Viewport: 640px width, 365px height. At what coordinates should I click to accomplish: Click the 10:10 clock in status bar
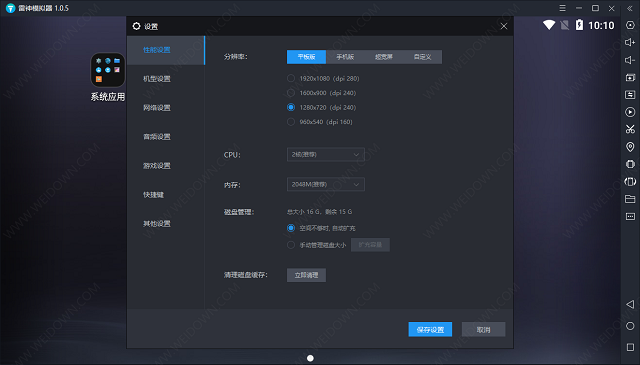coord(601,25)
